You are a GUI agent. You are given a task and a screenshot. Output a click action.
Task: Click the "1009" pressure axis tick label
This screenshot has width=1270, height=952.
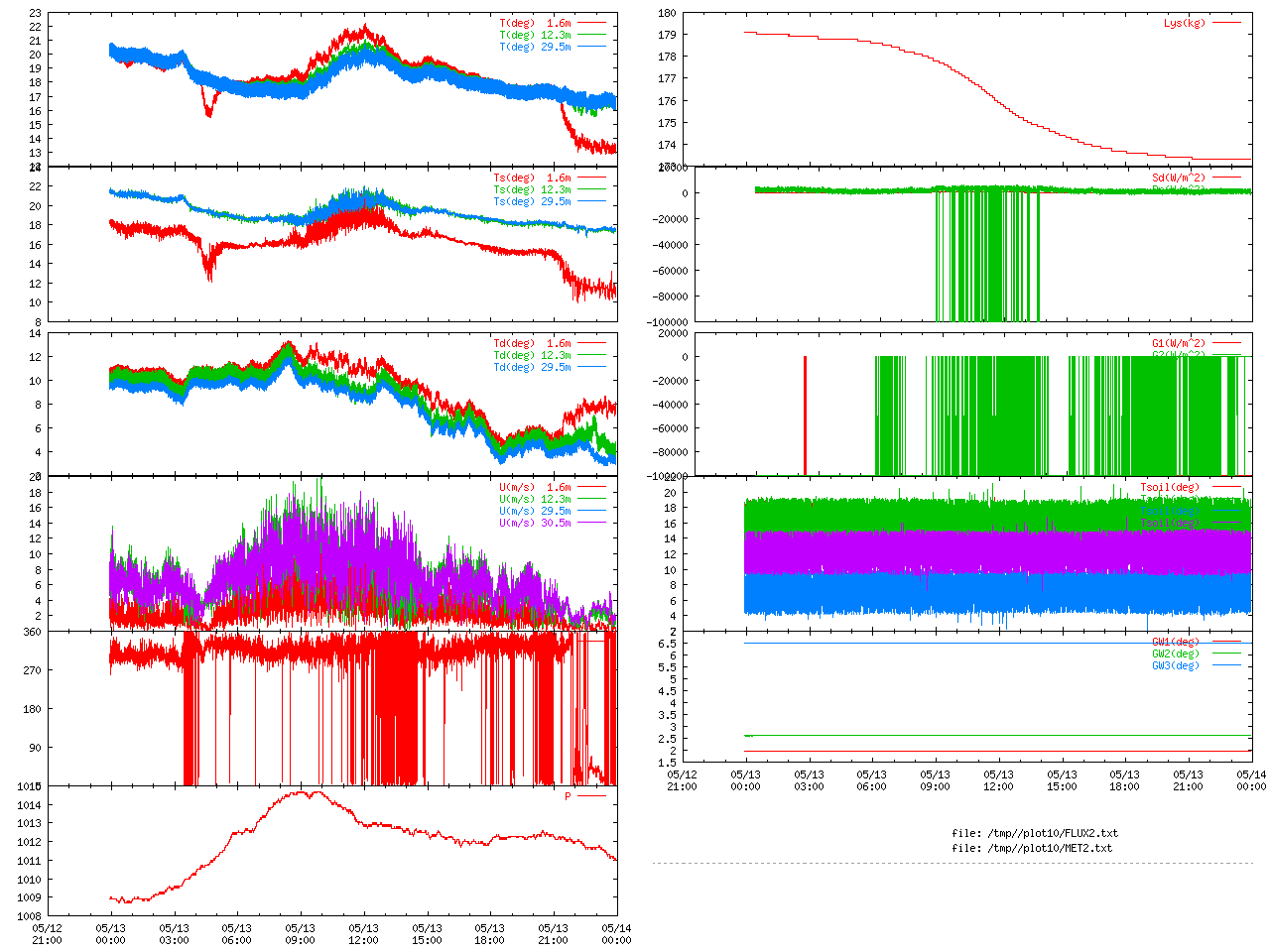29,897
